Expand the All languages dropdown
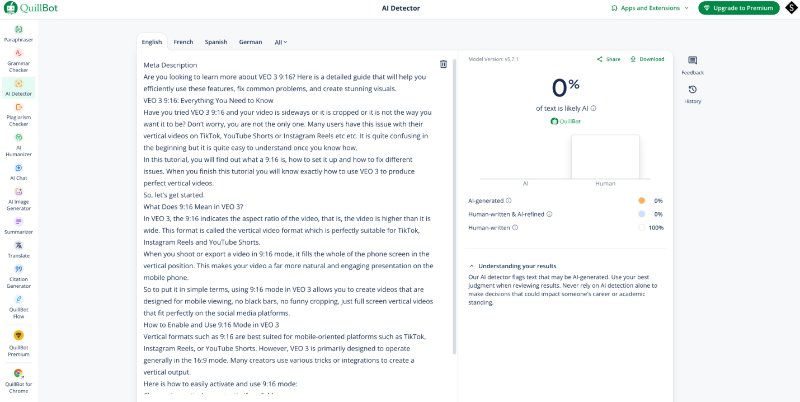The image size is (800, 402). click(280, 42)
